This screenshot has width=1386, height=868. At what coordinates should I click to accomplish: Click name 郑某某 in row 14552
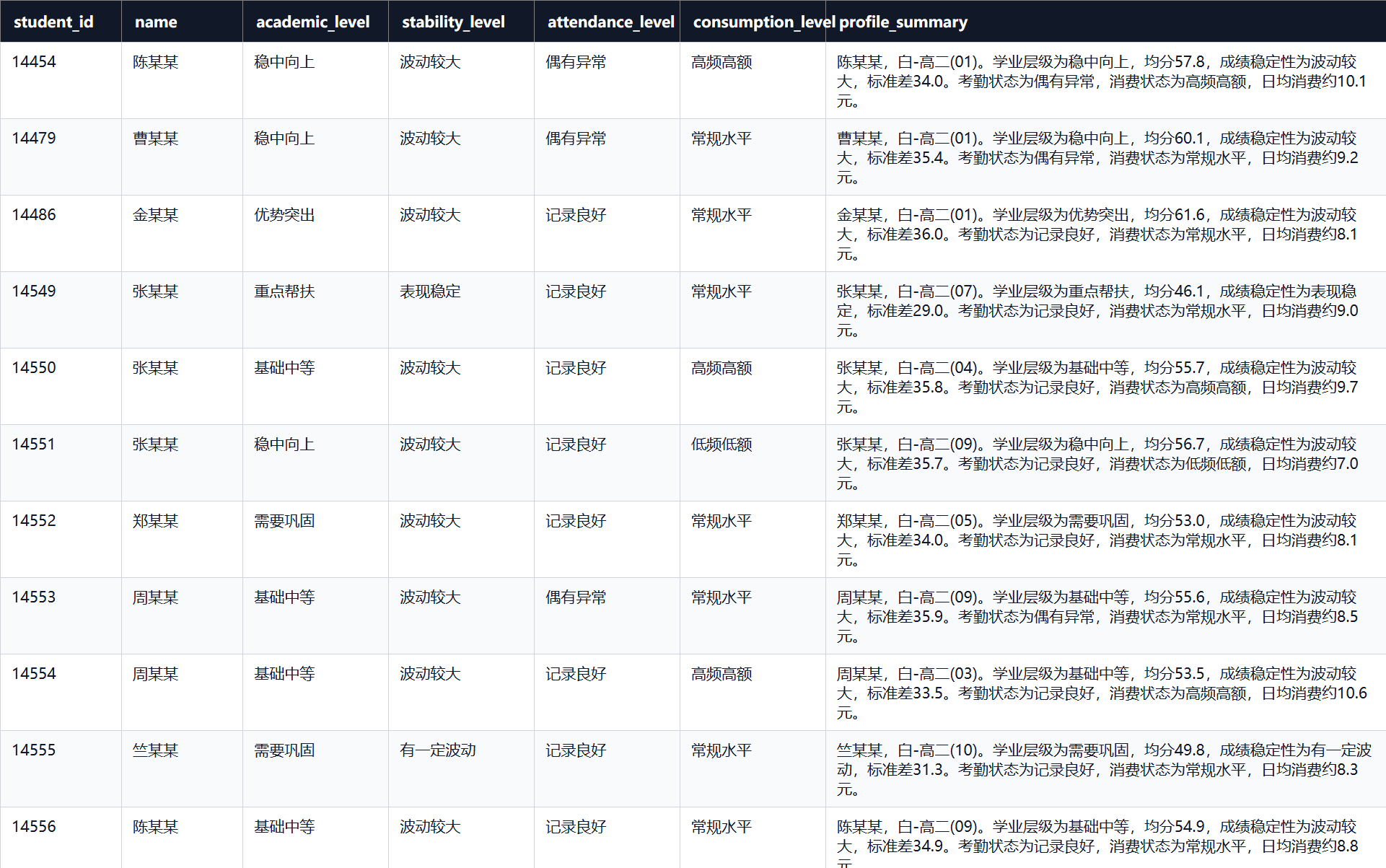(x=155, y=521)
